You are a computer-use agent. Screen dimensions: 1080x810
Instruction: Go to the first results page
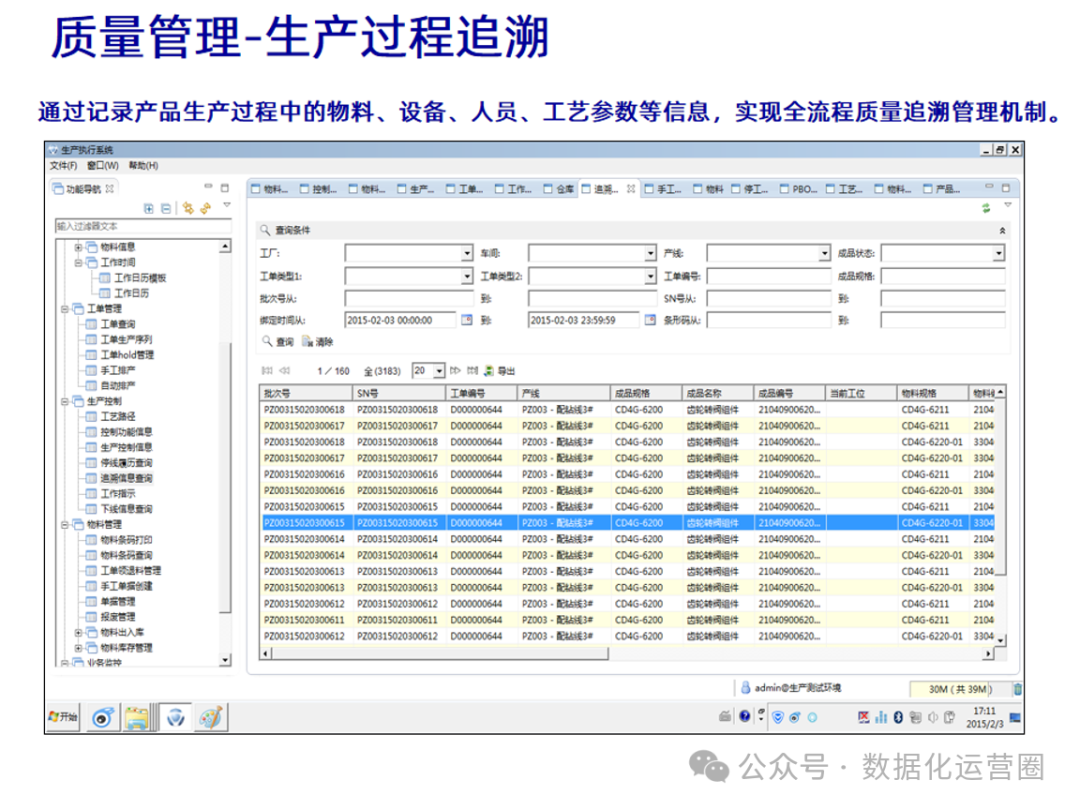[267, 371]
